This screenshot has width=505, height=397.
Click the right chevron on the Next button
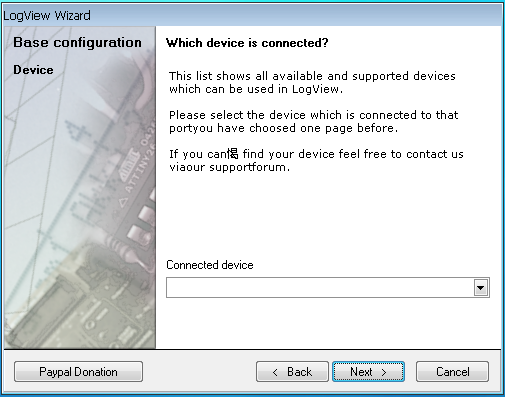384,372
